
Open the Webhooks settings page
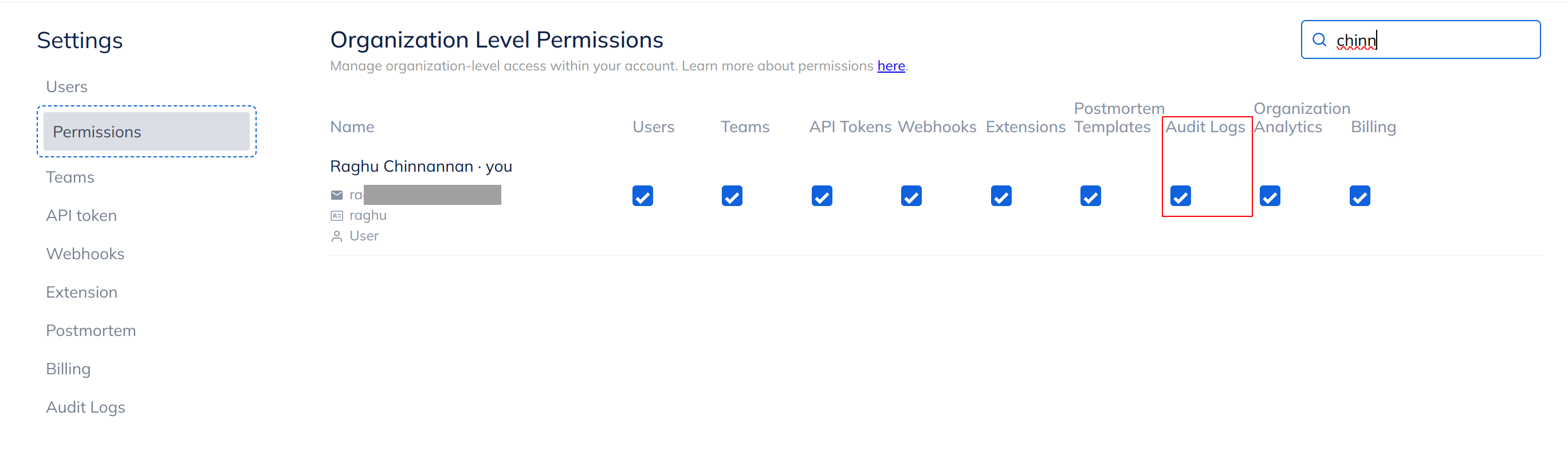pyautogui.click(x=85, y=254)
